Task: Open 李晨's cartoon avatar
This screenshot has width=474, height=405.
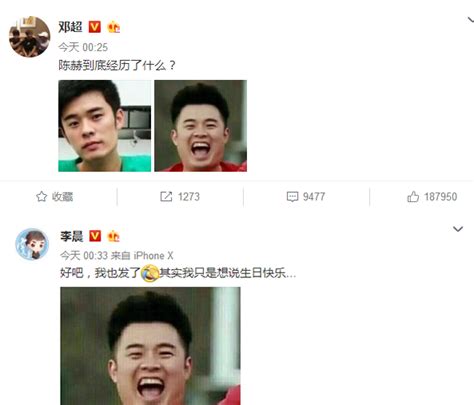Action: (x=32, y=244)
